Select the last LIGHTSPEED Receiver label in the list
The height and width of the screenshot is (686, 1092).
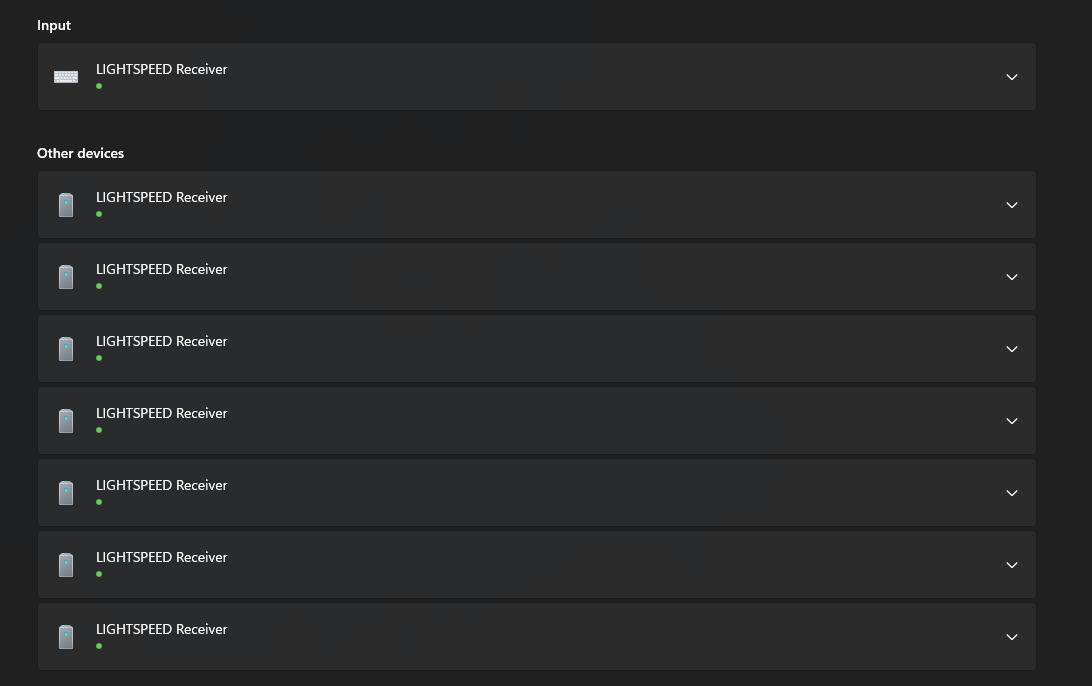pyautogui.click(x=162, y=629)
